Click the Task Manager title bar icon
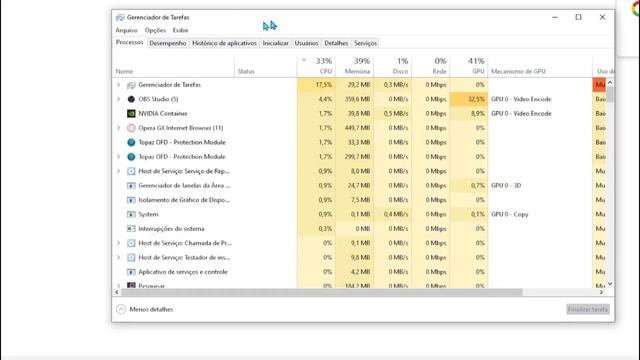640x360 pixels. click(120, 18)
